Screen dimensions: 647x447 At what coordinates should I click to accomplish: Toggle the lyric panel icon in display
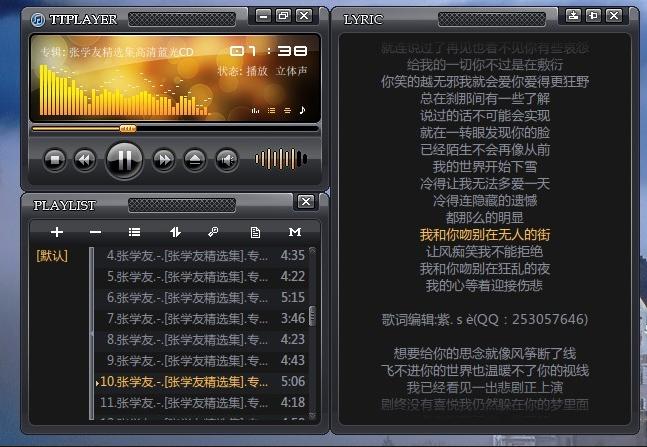[287, 111]
